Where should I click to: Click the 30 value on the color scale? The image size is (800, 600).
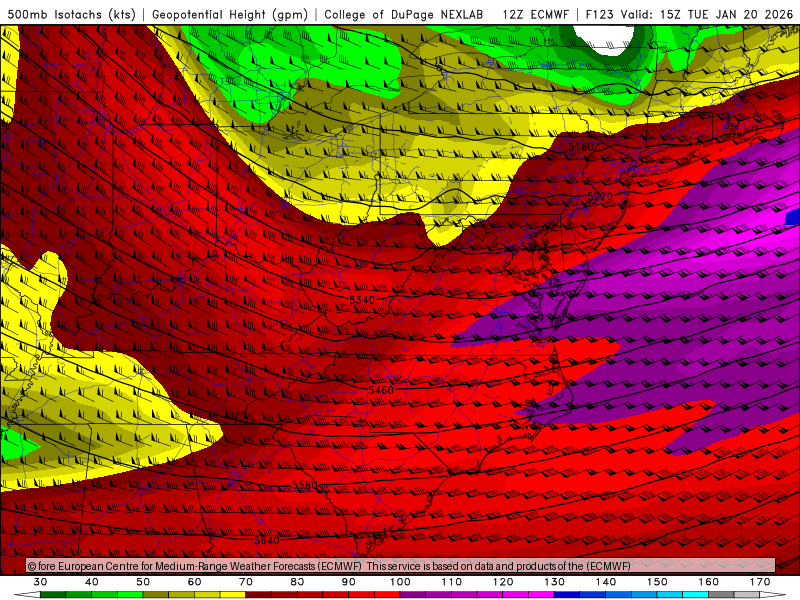click(40, 582)
